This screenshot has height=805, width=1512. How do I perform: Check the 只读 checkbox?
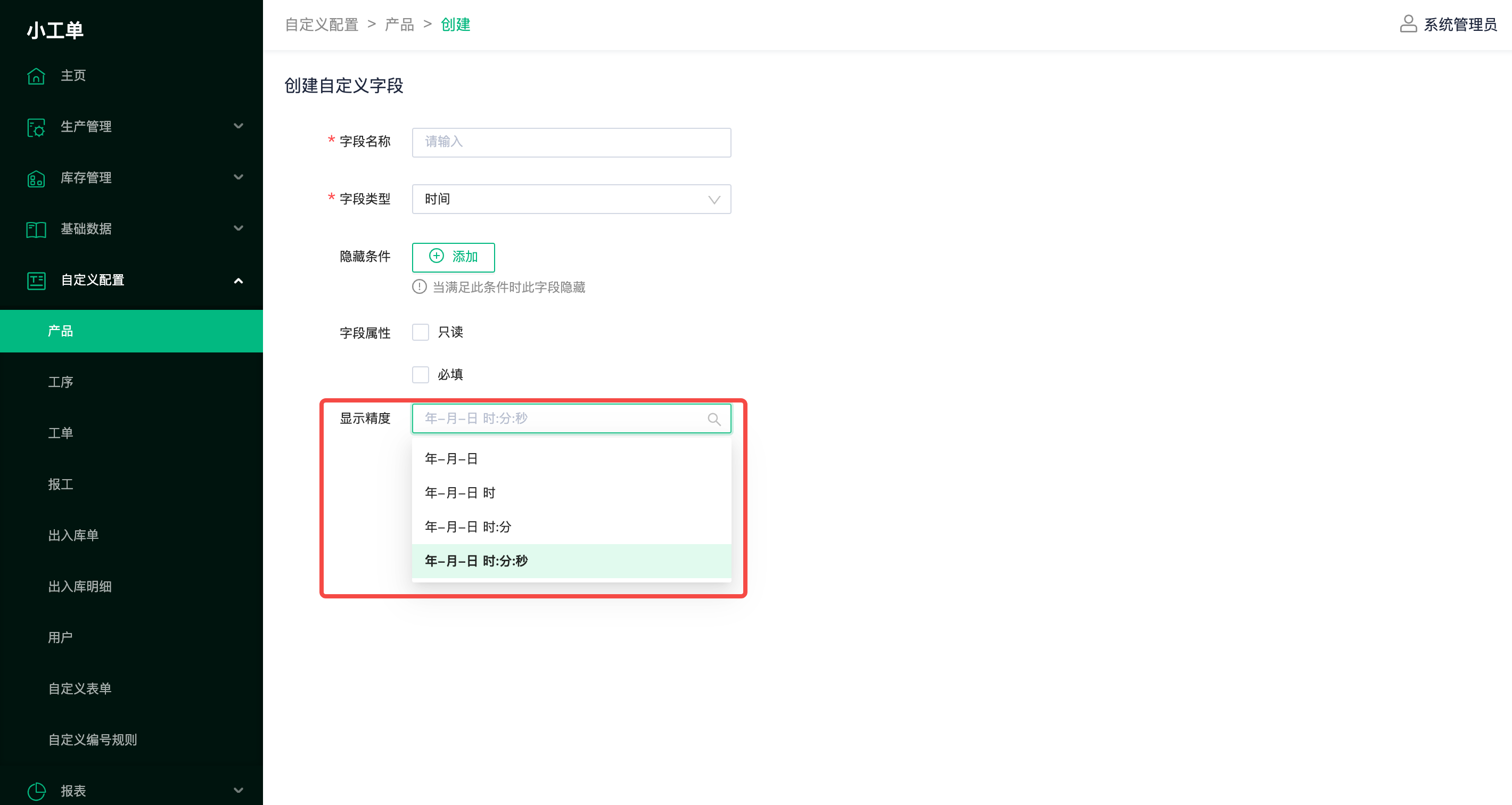tap(420, 332)
